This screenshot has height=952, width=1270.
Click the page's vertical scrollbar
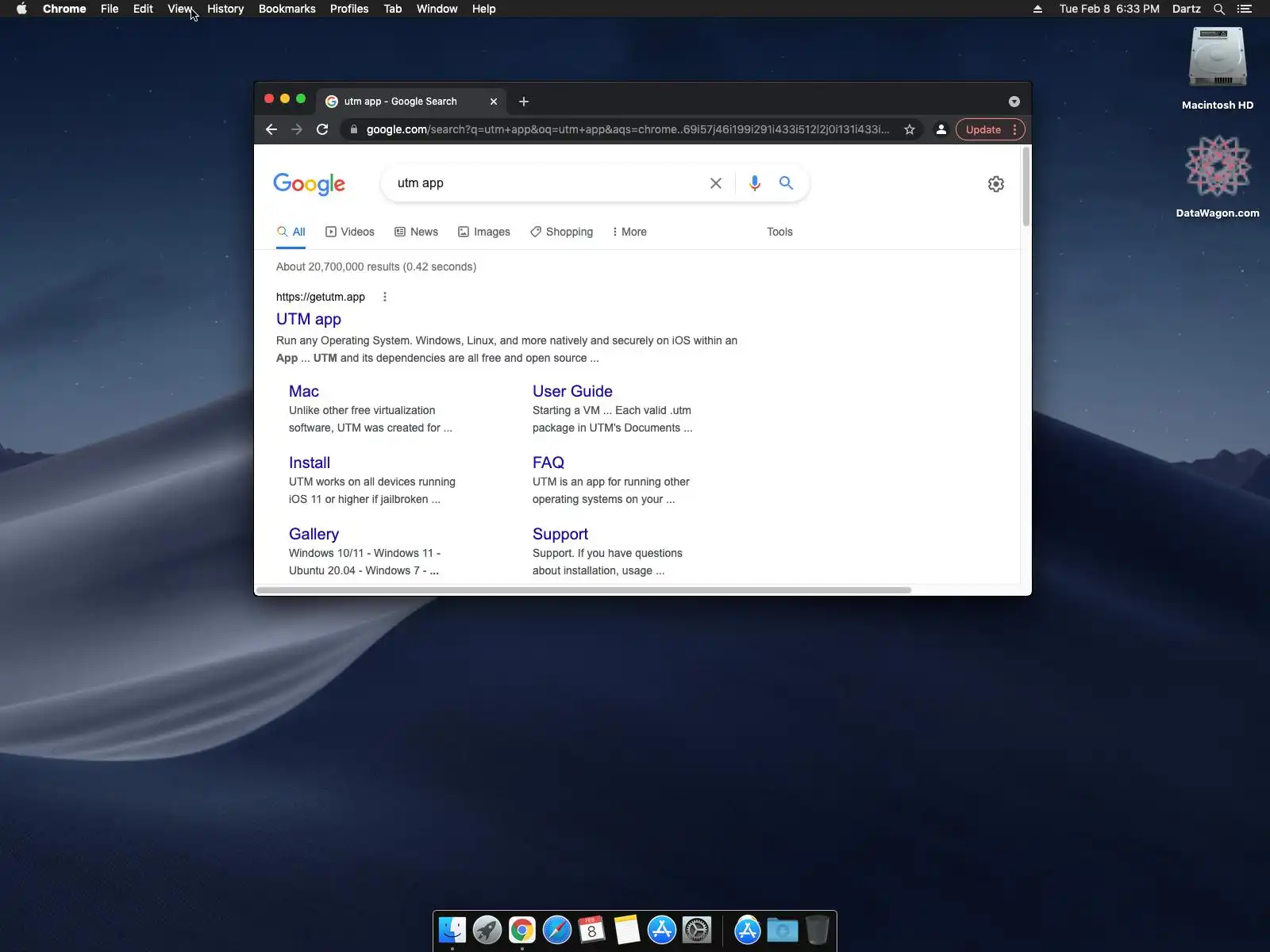click(x=1026, y=187)
